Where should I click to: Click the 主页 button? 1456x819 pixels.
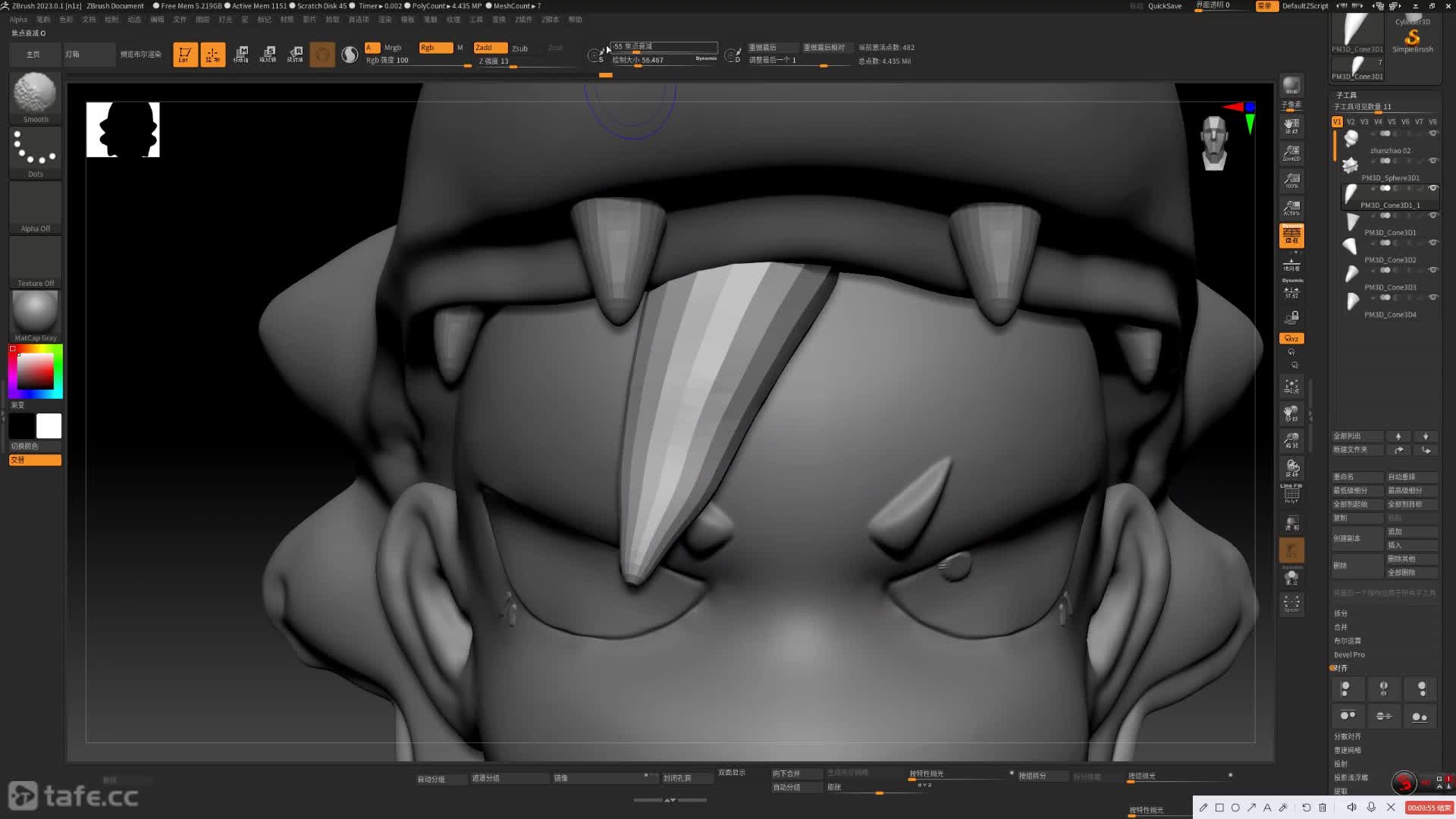click(35, 55)
